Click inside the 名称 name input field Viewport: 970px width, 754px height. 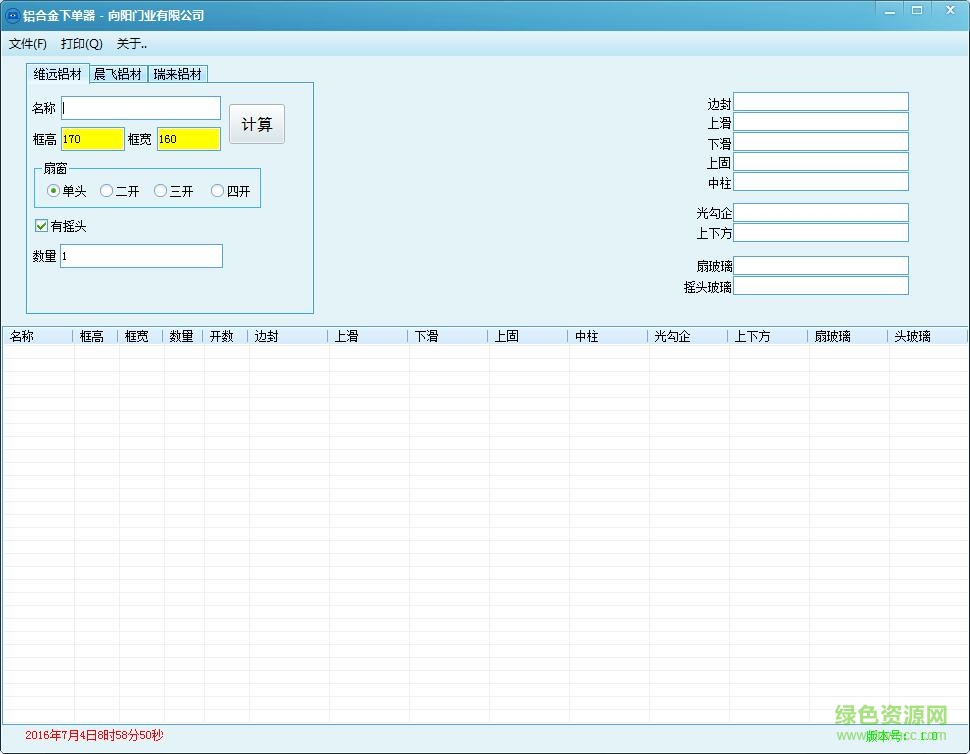140,107
